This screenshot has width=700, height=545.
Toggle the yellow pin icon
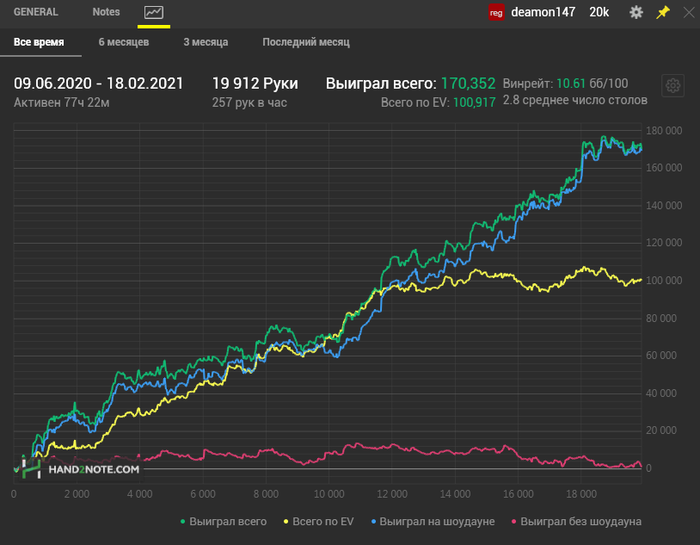click(662, 12)
